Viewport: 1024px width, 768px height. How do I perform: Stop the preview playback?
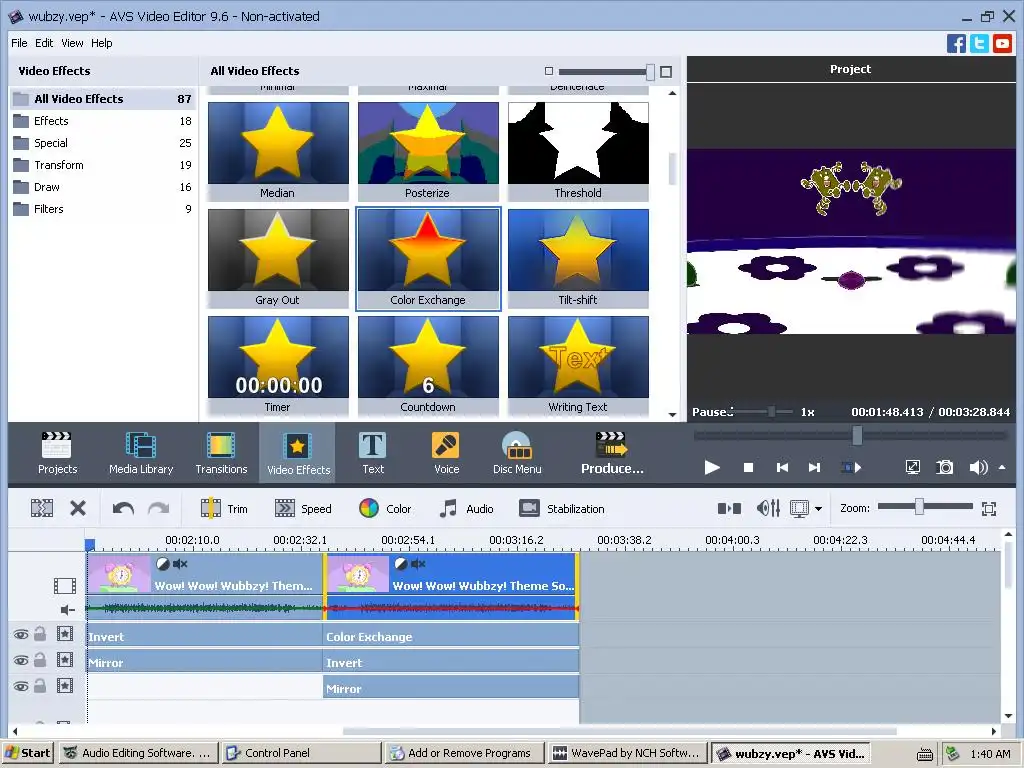[748, 468]
